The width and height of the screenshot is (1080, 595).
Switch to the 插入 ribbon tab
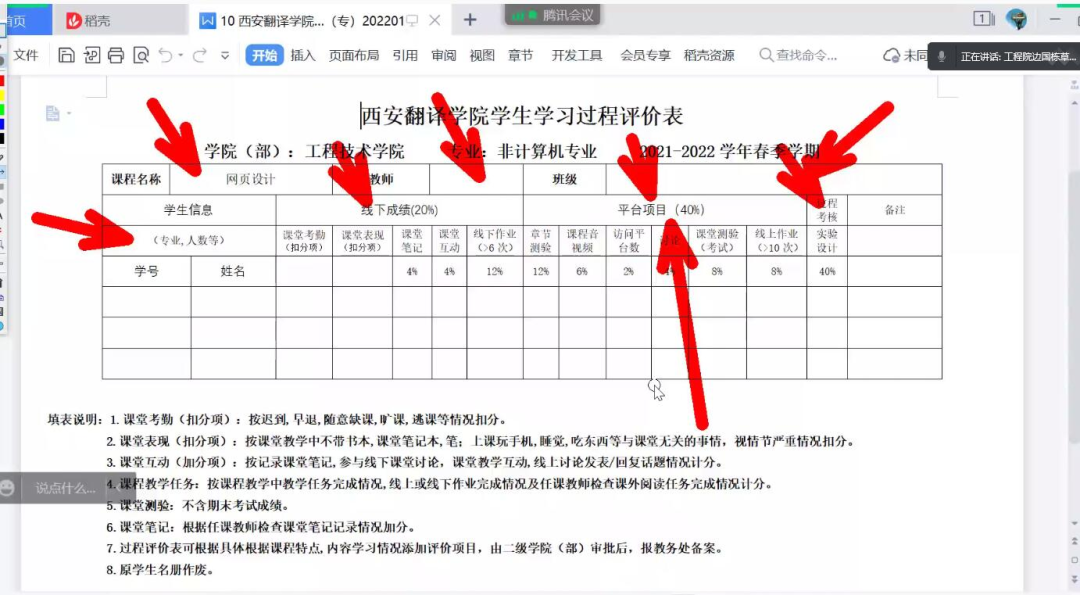pyautogui.click(x=303, y=56)
